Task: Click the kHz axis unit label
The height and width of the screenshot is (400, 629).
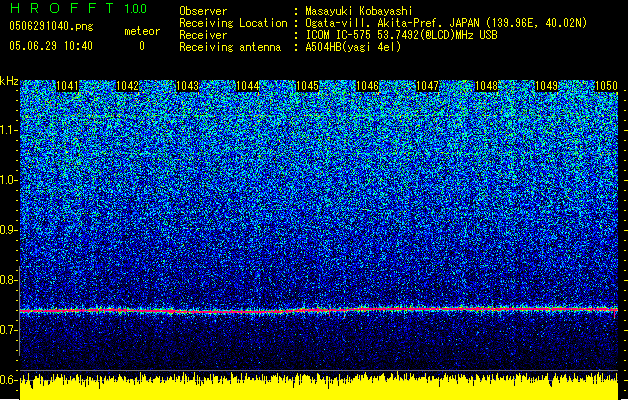Action: (9, 81)
